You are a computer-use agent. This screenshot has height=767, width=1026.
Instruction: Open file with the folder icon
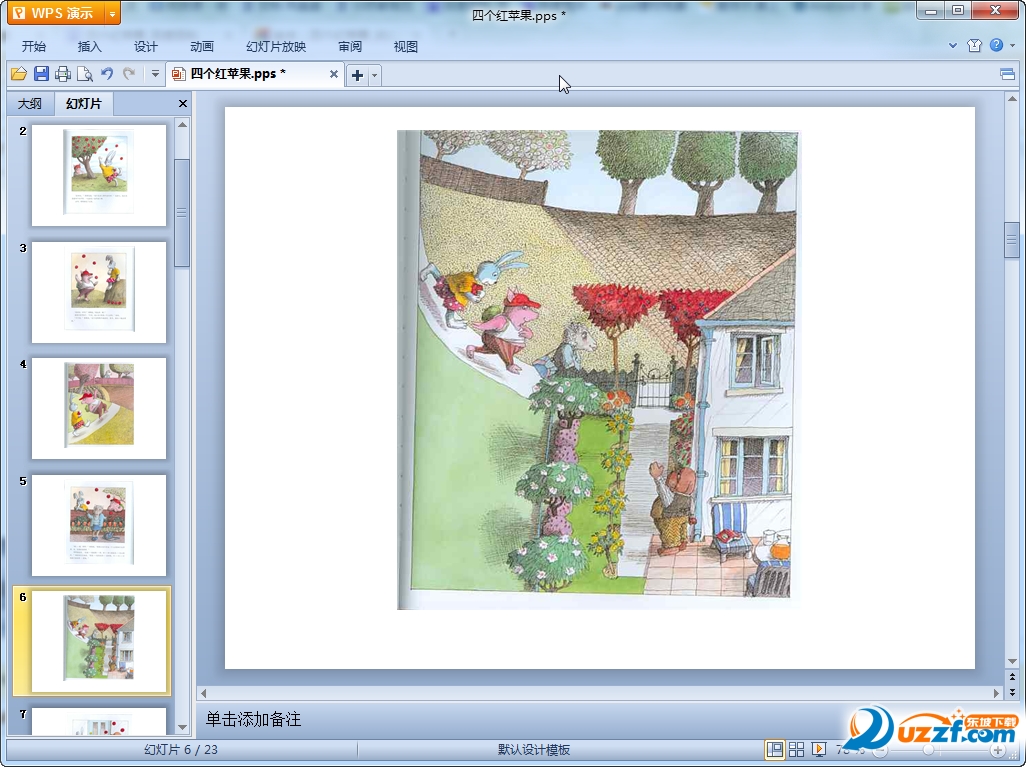pos(18,74)
